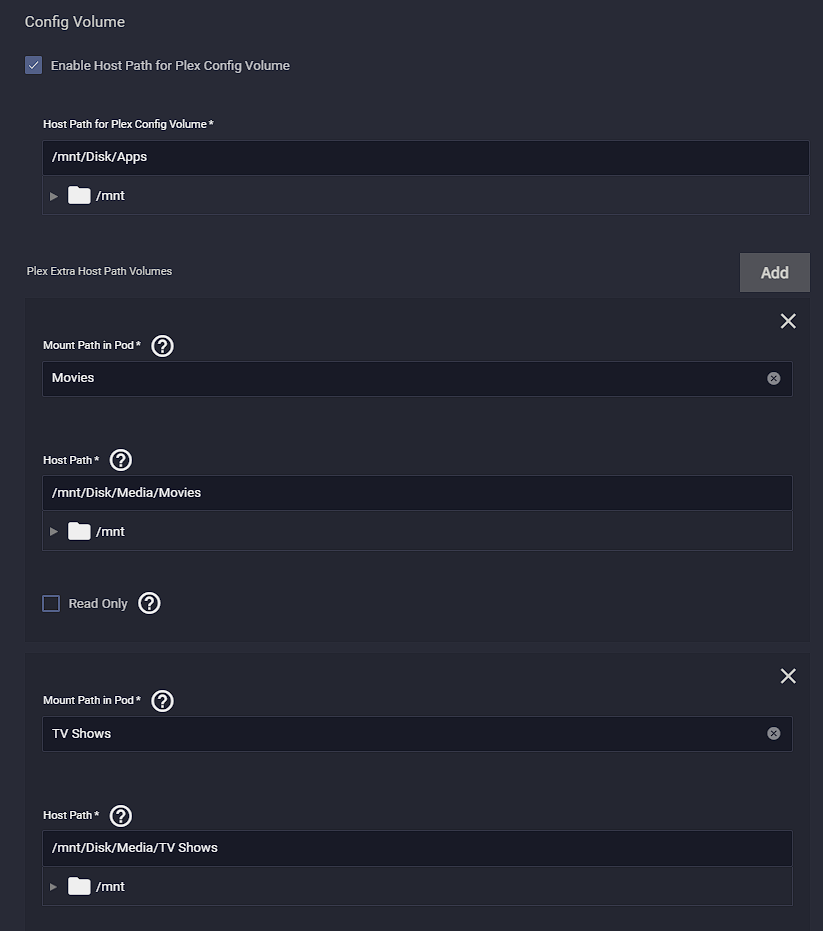The image size is (823, 931).
Task: Remove the TV Shows host path volume
Action: click(788, 676)
